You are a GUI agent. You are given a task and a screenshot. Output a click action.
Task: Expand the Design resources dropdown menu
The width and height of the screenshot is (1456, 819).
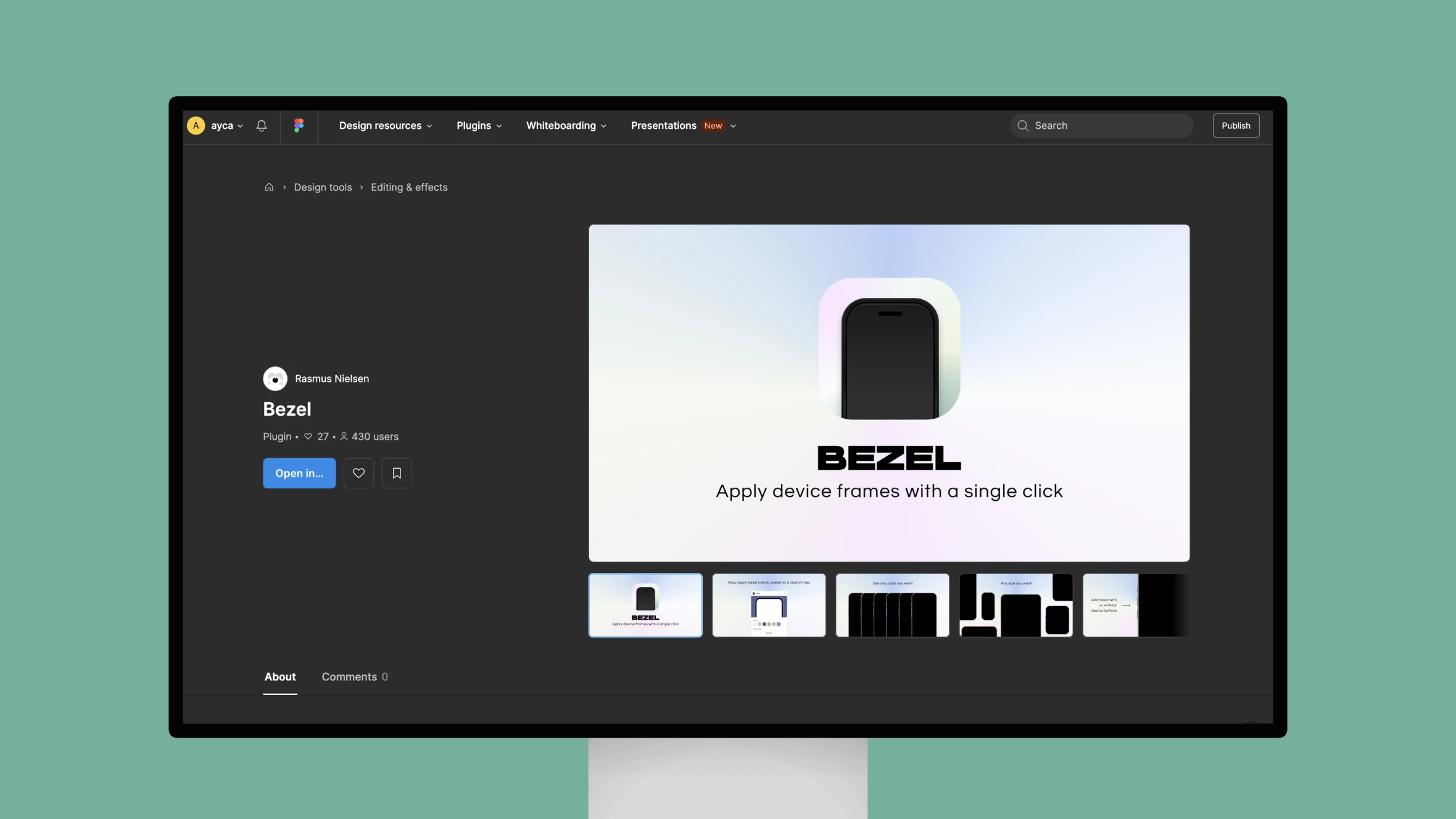pos(385,125)
